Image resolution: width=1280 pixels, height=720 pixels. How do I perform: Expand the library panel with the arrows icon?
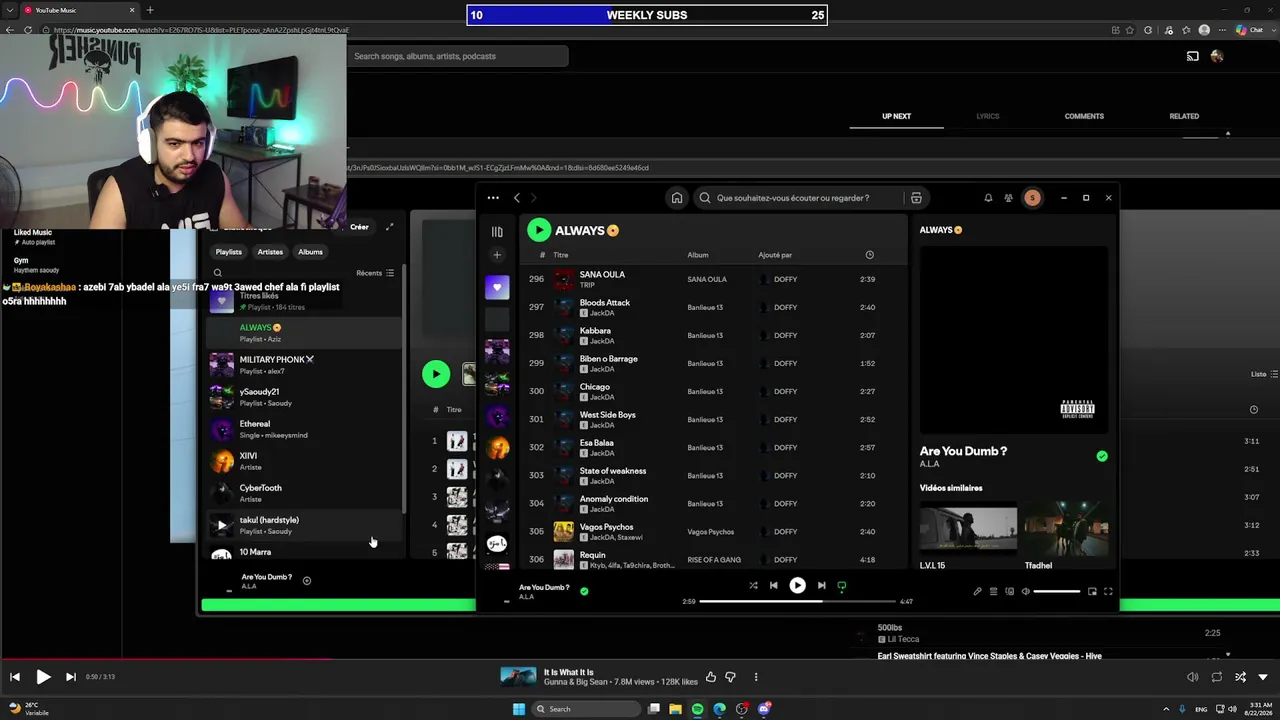(389, 227)
